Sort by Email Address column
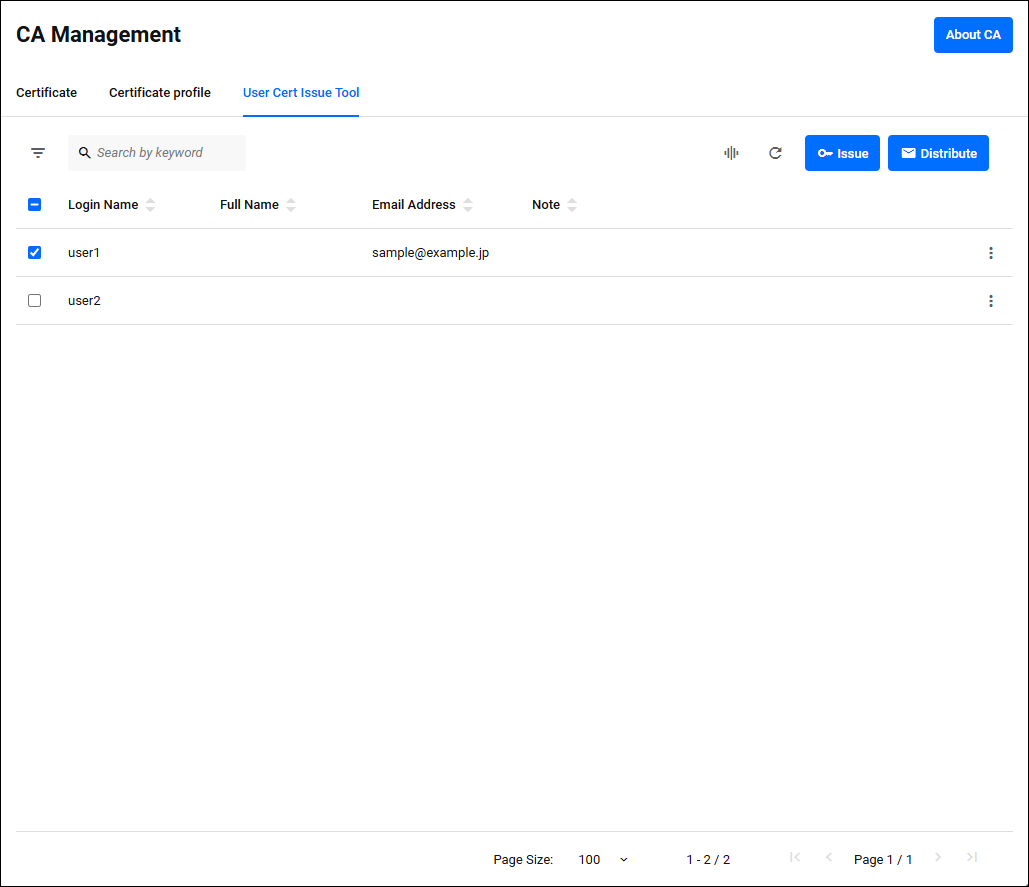1029x887 pixels. tap(467, 205)
